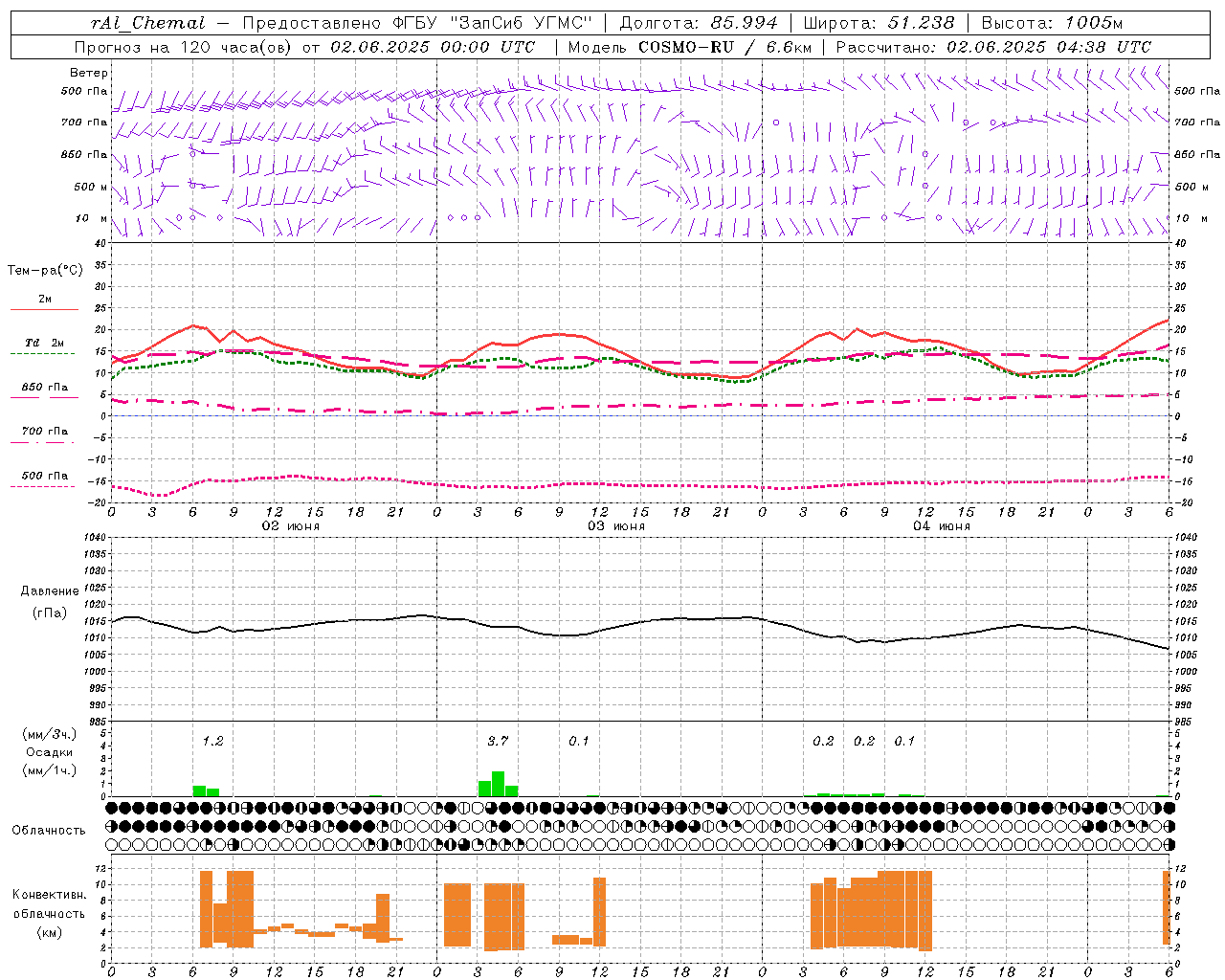
Task: Click the Осадки panel label
Action: pyautogui.click(x=50, y=752)
